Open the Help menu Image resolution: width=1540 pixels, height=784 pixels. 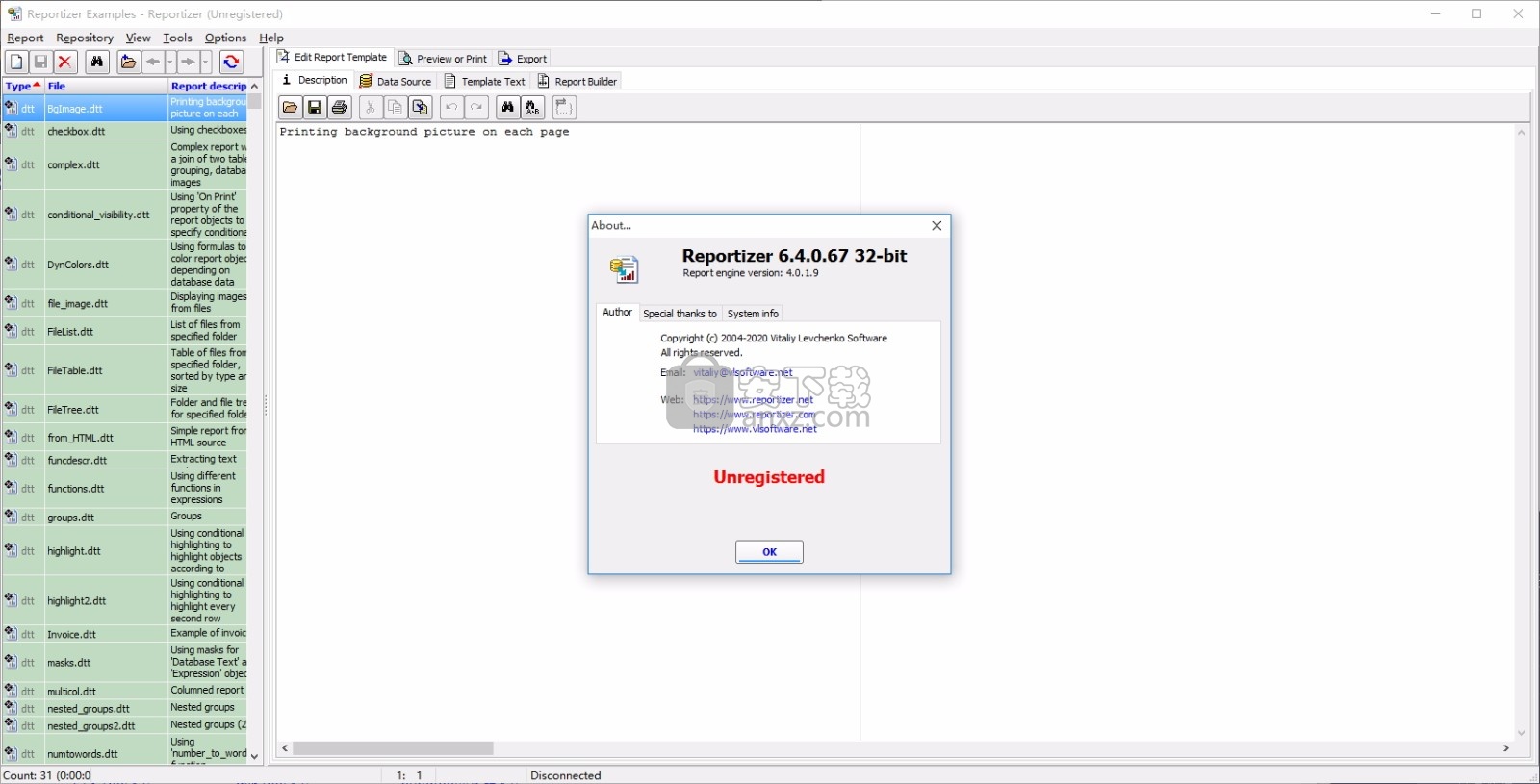pos(271,38)
